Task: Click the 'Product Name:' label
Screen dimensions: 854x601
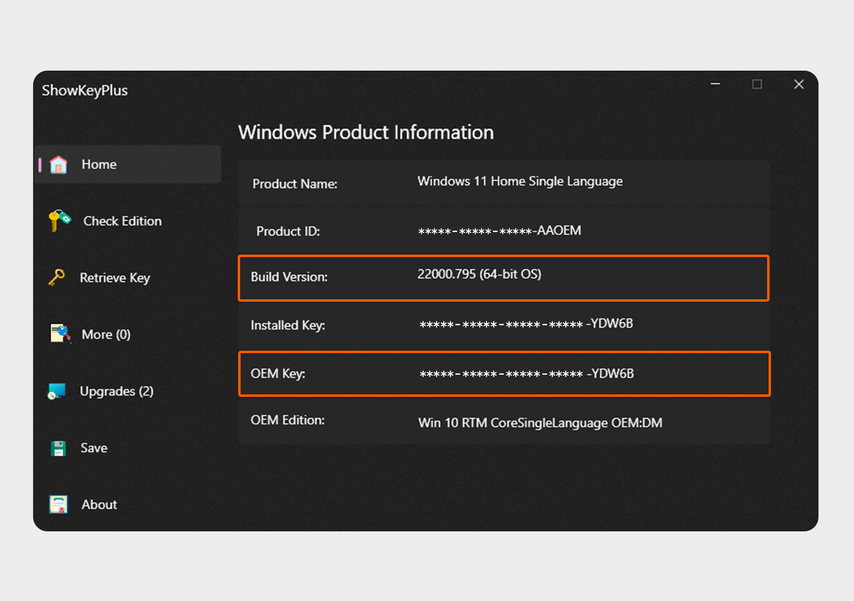Action: (295, 184)
